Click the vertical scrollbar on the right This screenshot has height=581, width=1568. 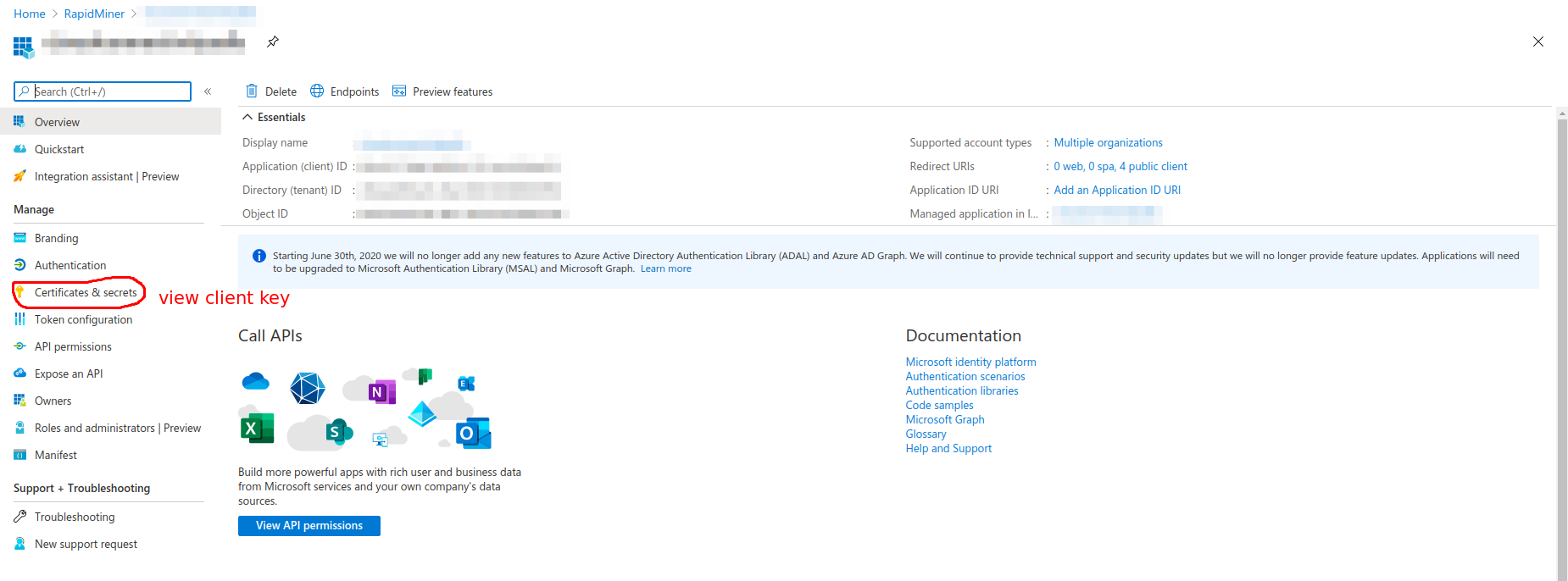tap(1561, 339)
